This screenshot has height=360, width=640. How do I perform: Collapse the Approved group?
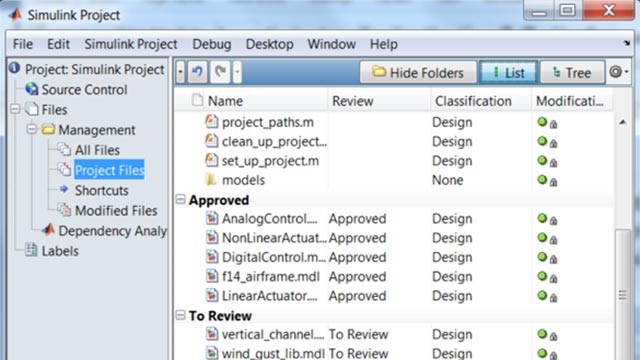click(x=180, y=199)
